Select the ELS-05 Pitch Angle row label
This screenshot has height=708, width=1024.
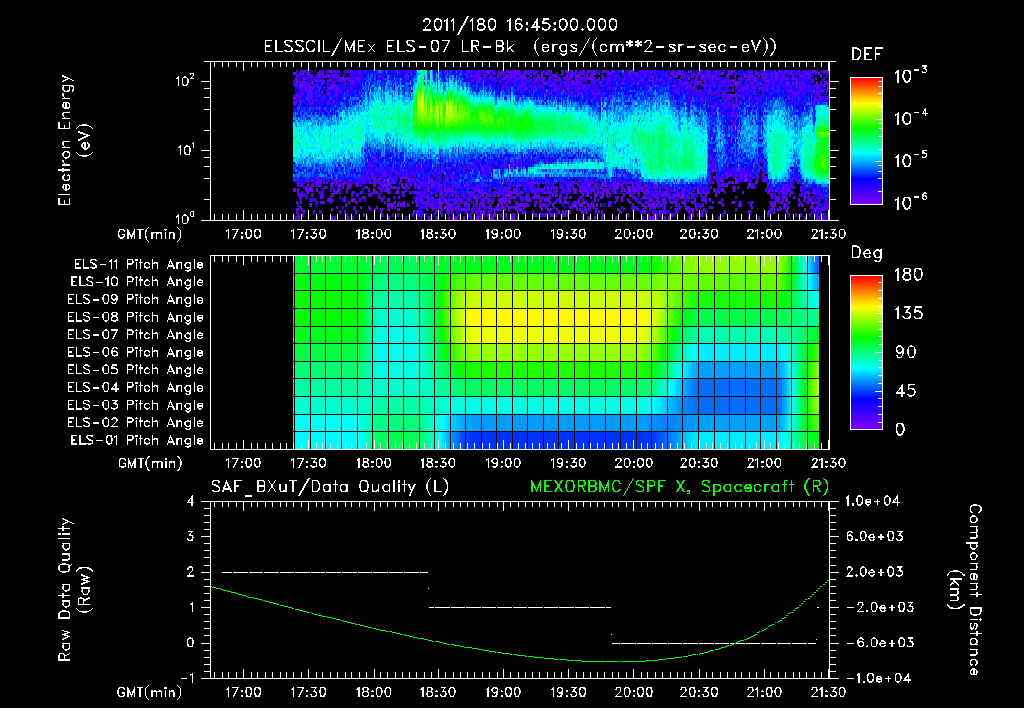click(136, 370)
